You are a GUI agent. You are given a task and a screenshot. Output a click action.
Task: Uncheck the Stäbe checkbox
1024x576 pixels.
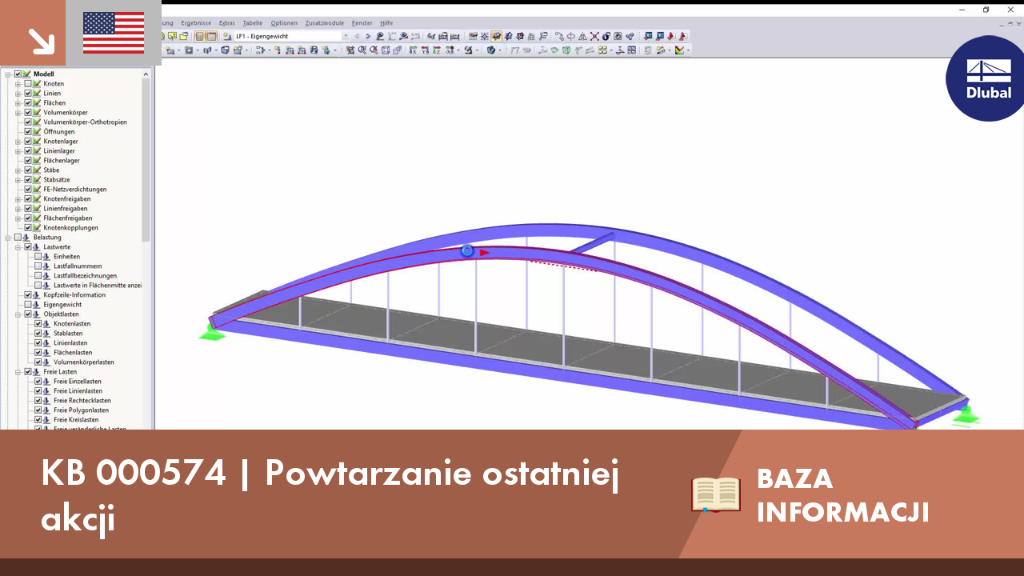tap(27, 170)
